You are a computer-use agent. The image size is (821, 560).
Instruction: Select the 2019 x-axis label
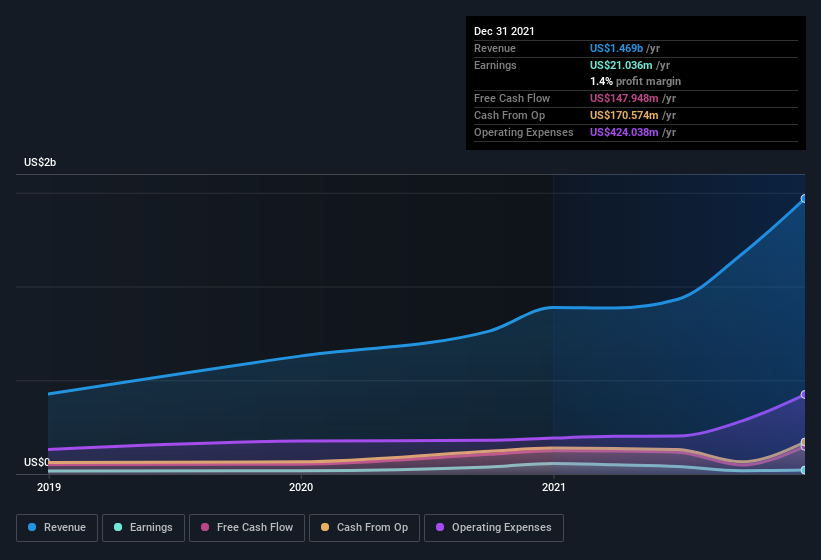point(49,487)
